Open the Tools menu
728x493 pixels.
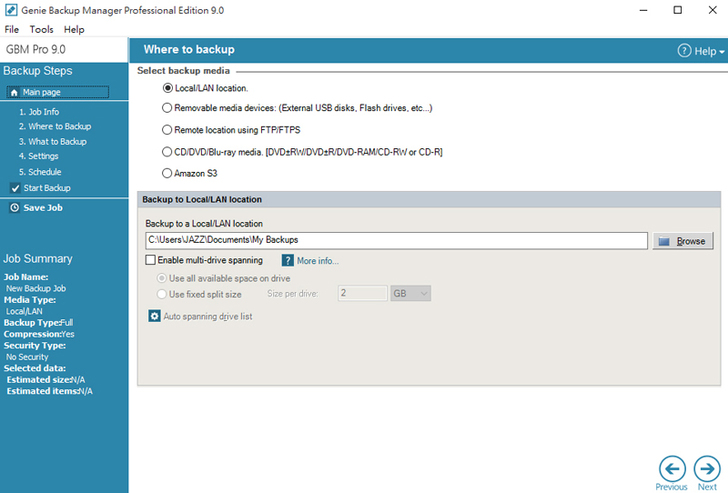point(41,29)
